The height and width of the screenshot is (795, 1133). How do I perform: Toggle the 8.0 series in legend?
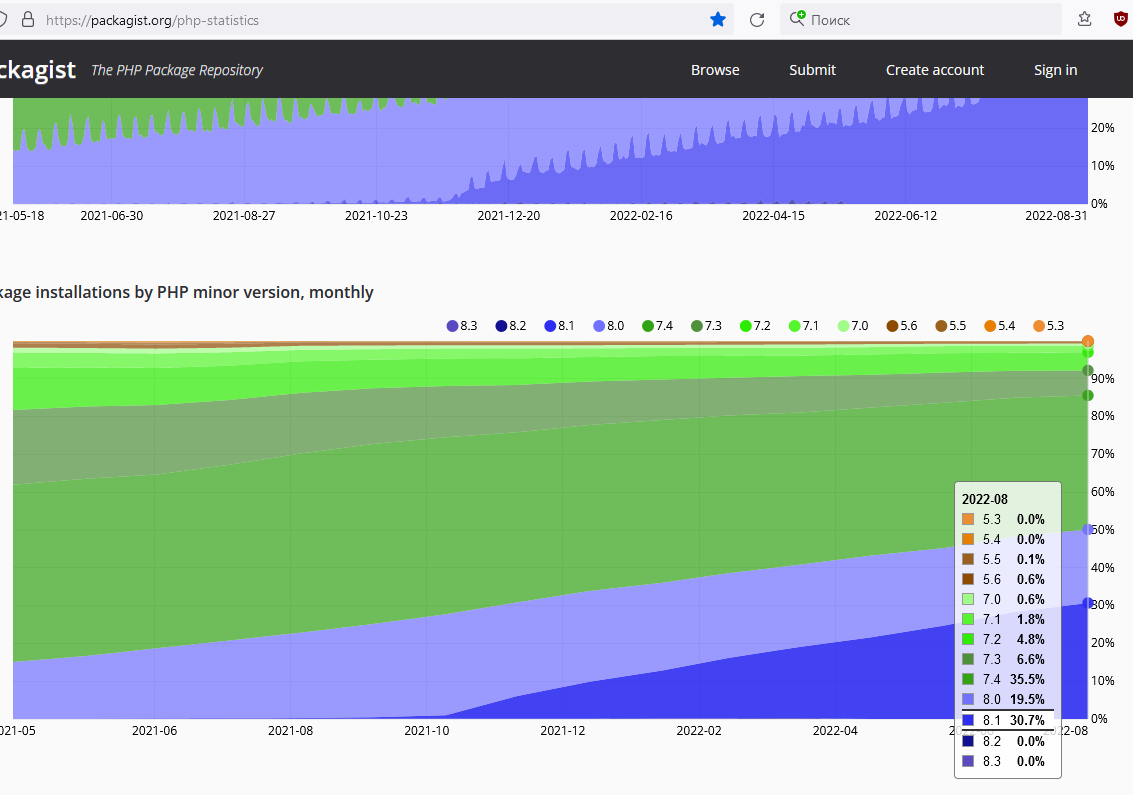[608, 326]
